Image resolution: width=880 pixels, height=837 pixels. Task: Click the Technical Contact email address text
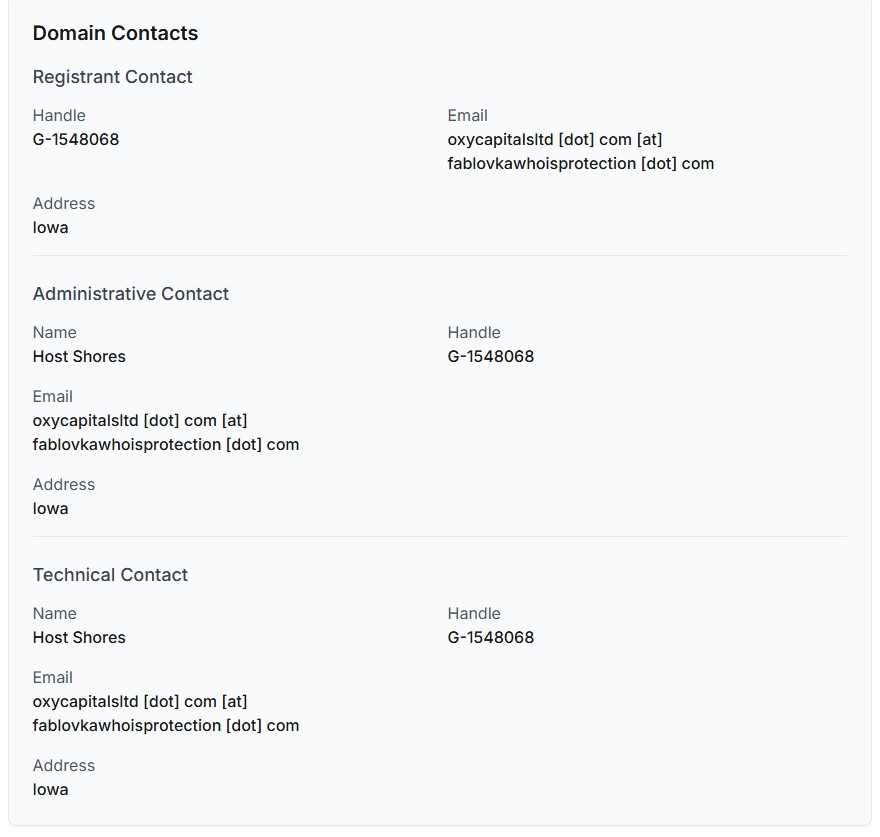coord(166,713)
